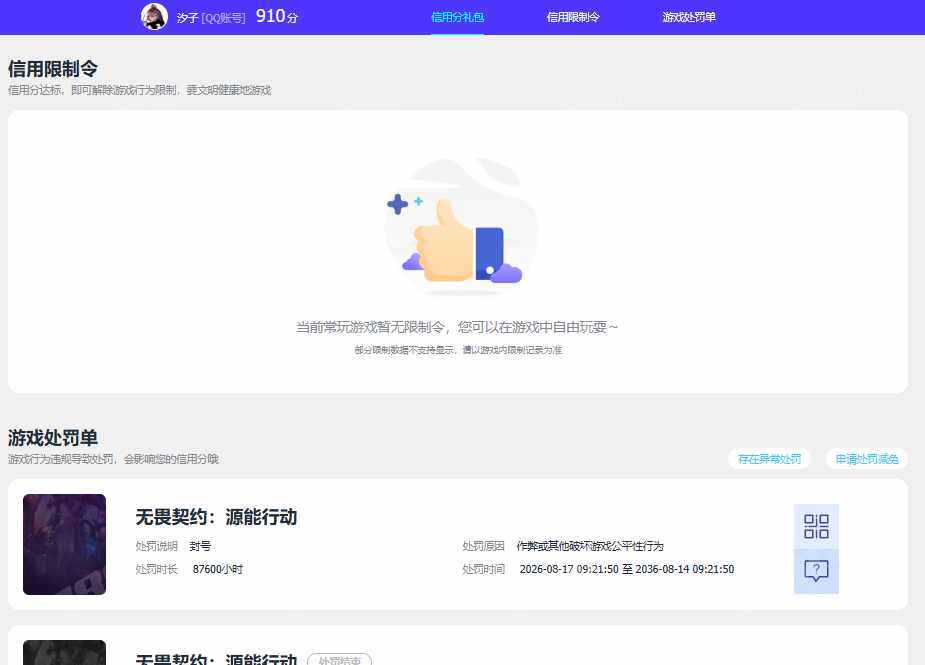Screen dimensions: 925x665
Task: Click the thumbs-up illustration
Action: (x=460, y=226)
